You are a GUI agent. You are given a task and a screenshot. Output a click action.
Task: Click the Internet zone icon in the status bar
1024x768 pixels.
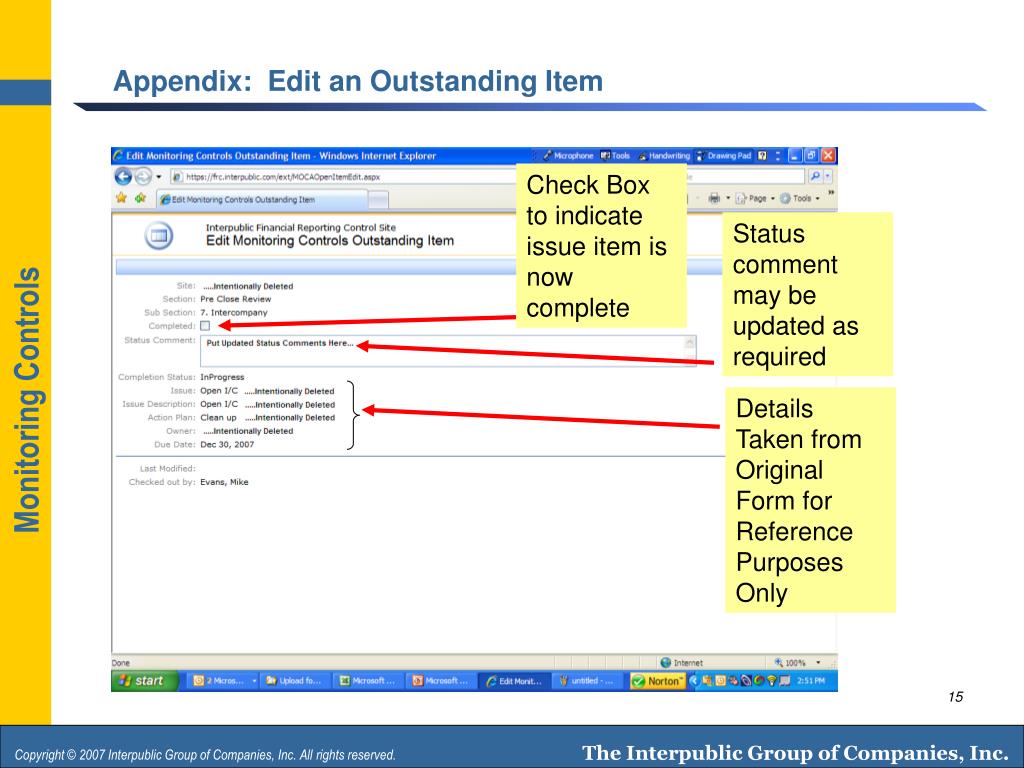[x=665, y=662]
